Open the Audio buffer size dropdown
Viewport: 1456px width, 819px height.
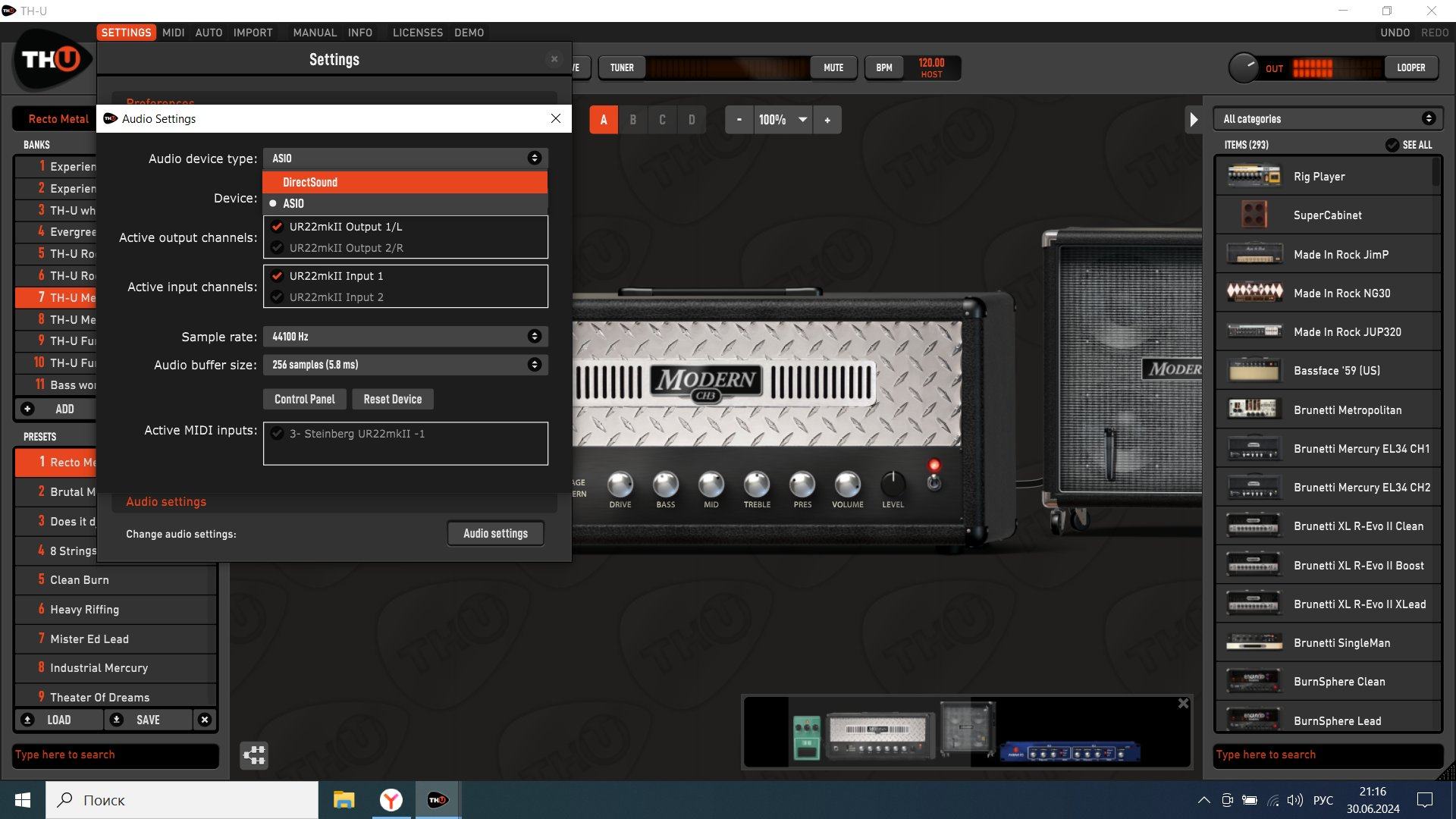tap(405, 365)
